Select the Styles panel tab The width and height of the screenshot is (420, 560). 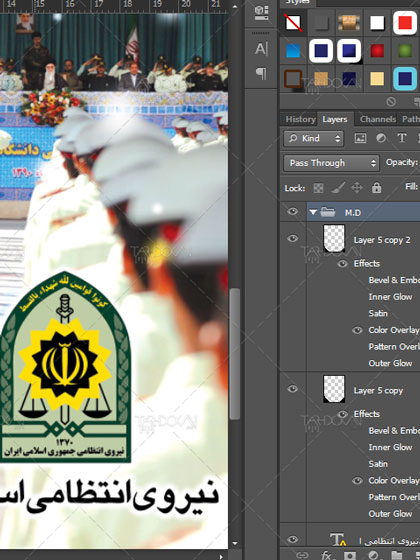[298, 2]
